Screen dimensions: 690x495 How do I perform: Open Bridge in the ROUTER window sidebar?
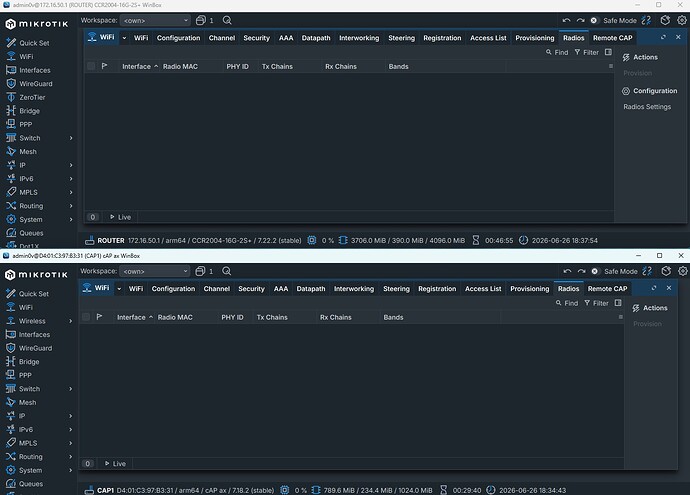click(x=23, y=111)
